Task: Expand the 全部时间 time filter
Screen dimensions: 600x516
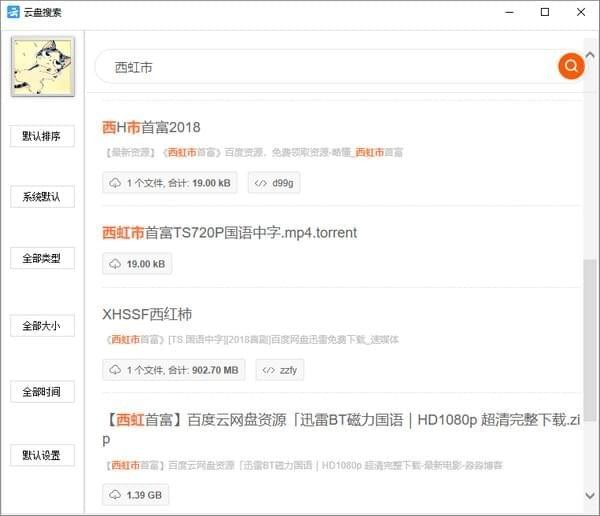Action: point(42,391)
